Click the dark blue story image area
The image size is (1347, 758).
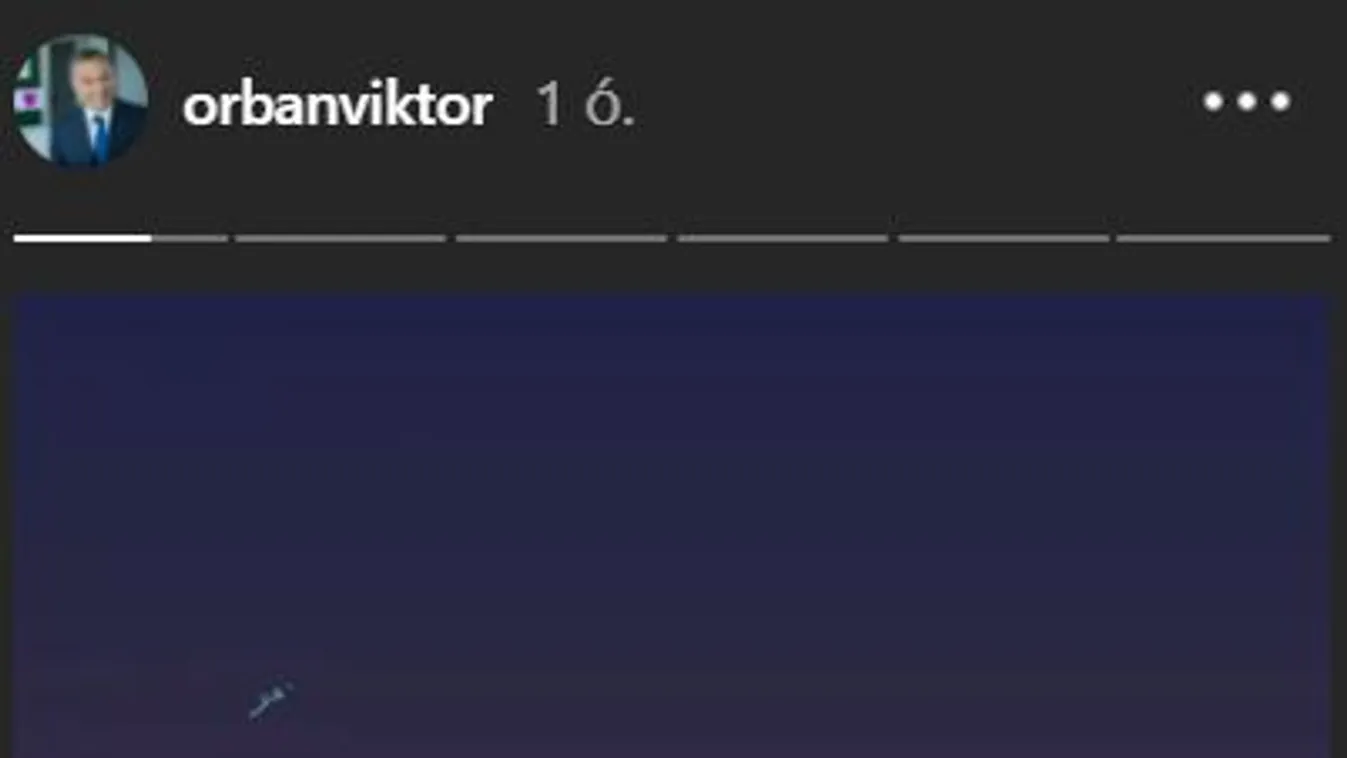click(672, 526)
